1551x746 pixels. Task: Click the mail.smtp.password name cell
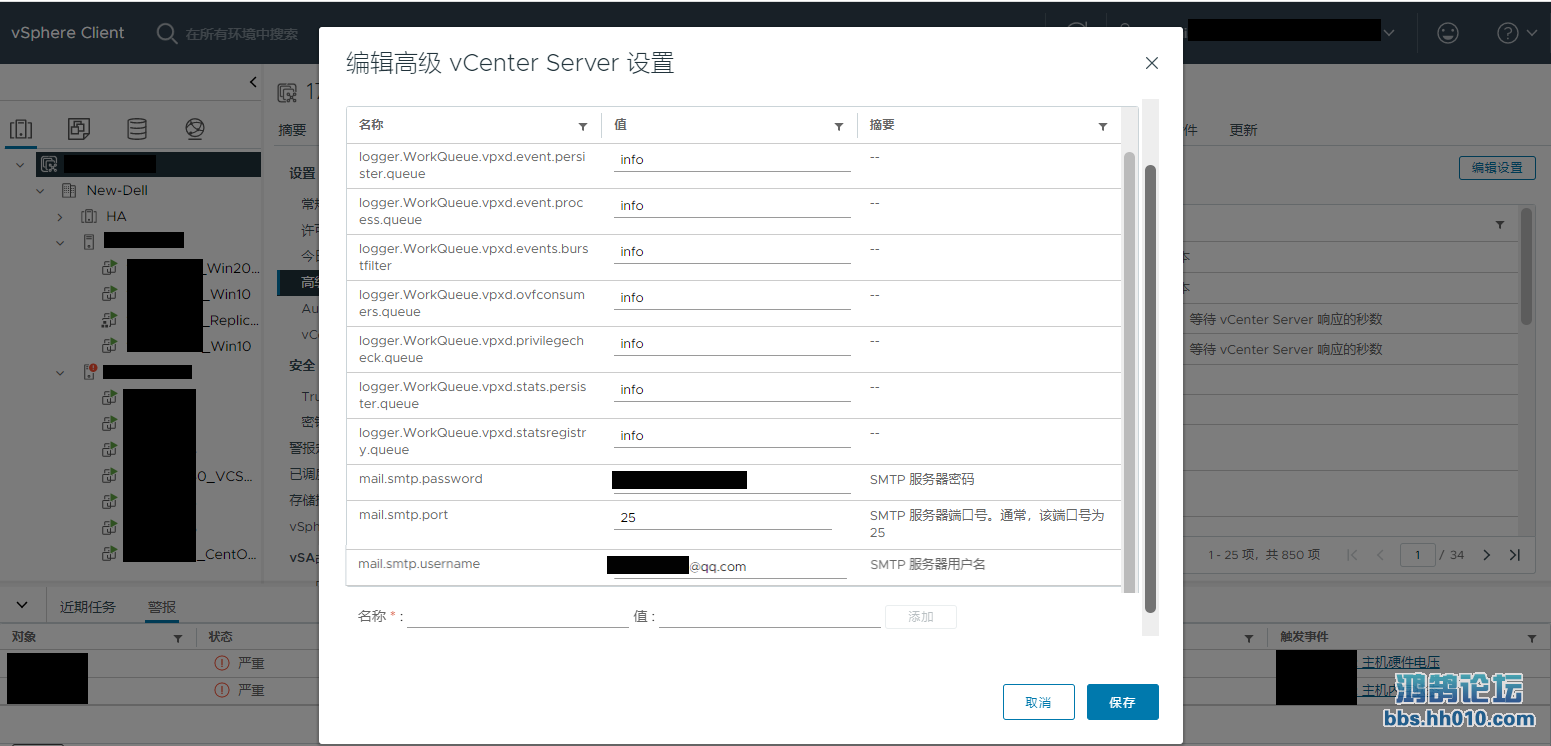pyautogui.click(x=421, y=479)
